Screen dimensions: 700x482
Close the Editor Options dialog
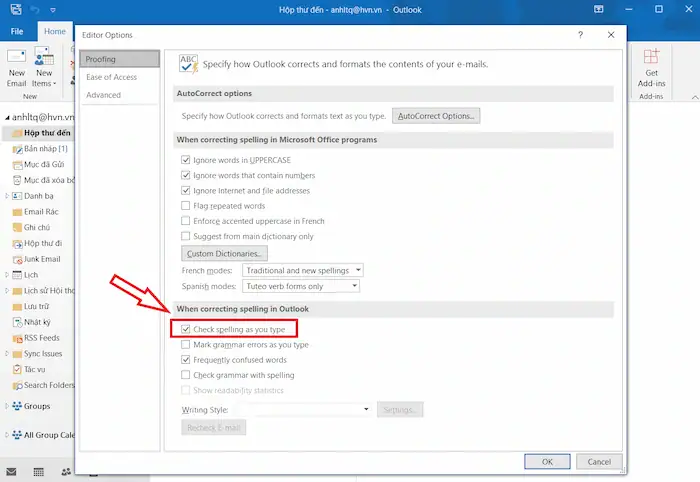tap(611, 35)
